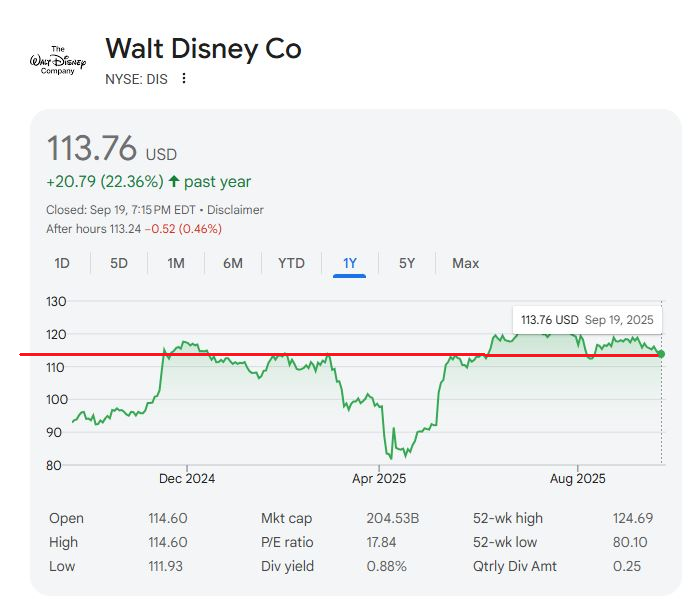
Task: Click the P/E ratio label
Action: coord(287,542)
